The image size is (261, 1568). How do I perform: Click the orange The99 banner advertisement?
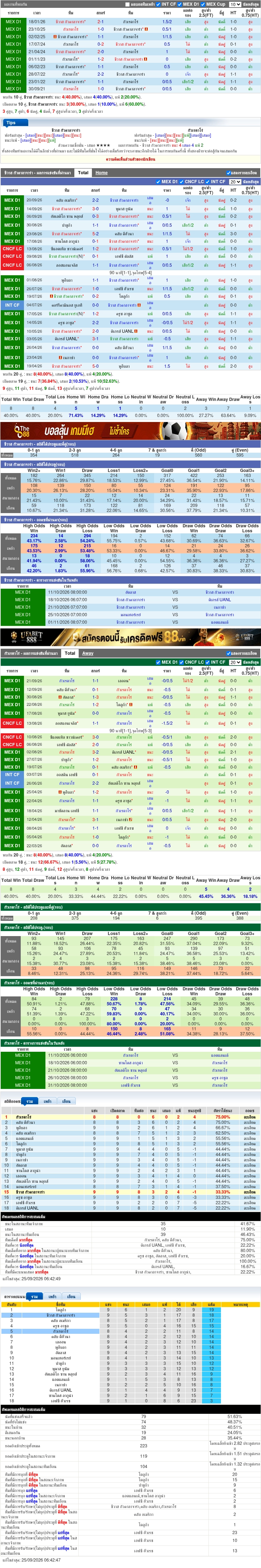coord(130,431)
